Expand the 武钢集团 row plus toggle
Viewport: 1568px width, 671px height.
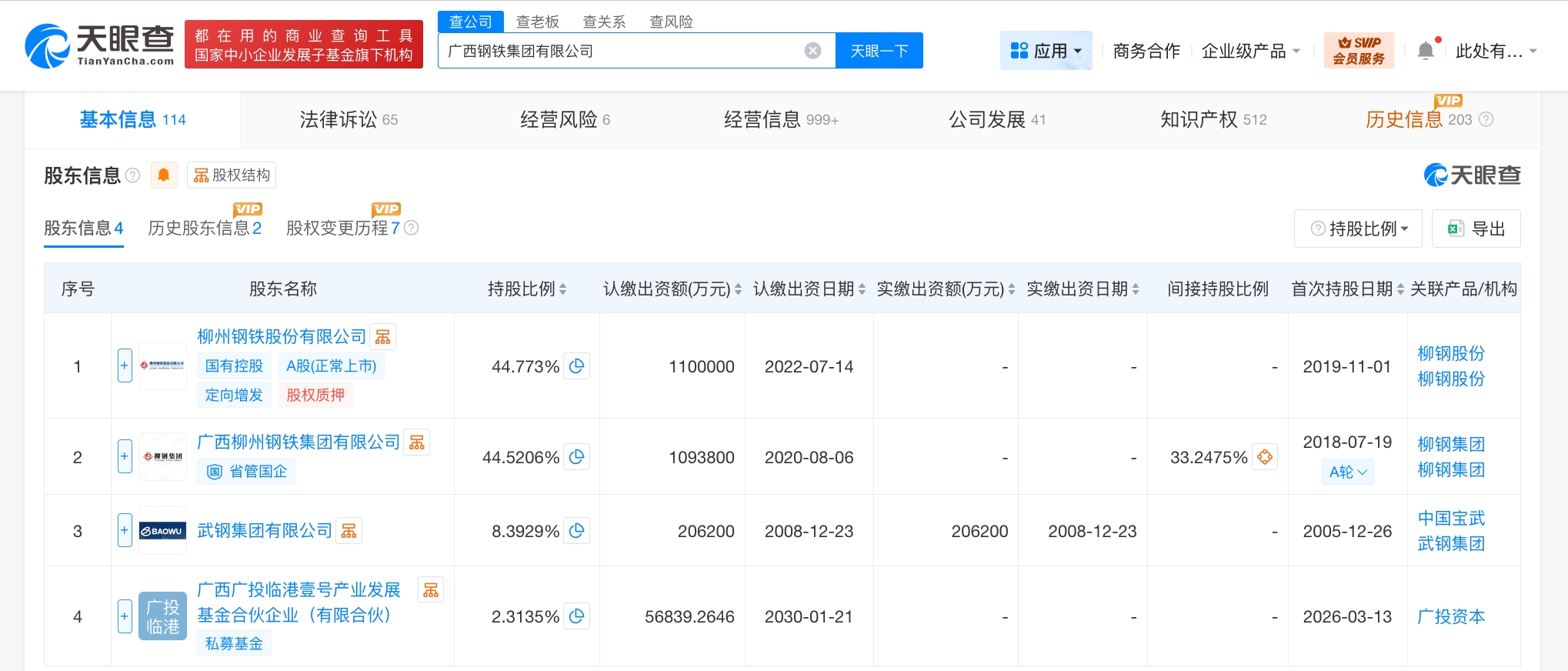(x=125, y=531)
